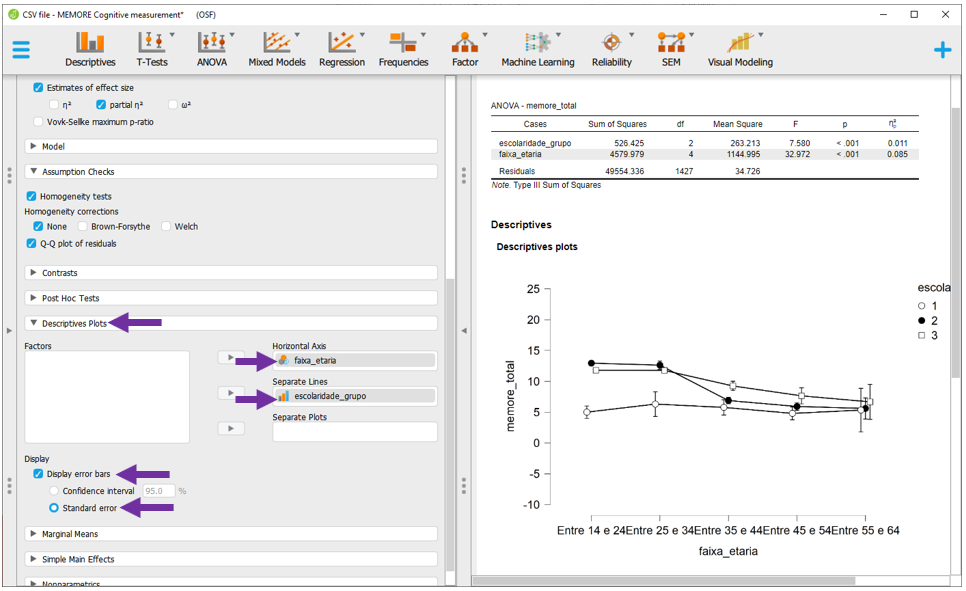This screenshot has height=591, width=966.
Task: Click the blue plus add-modules icon
Action: 942,50
